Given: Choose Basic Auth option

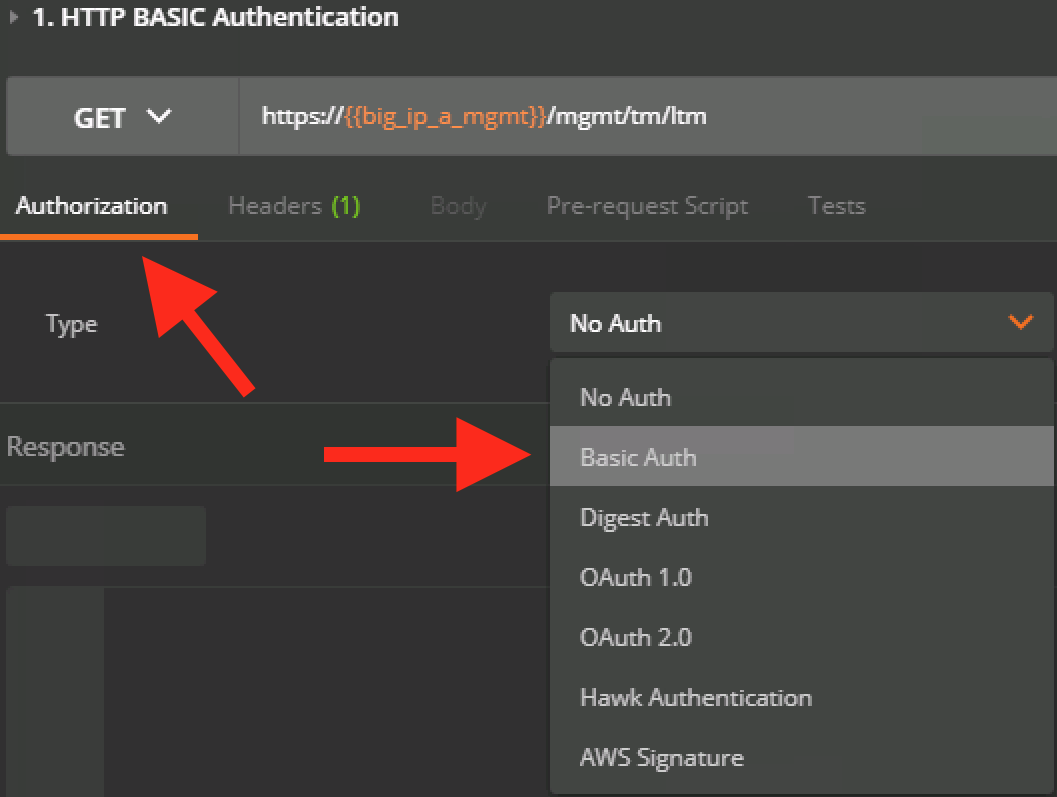Looking at the screenshot, I should pos(802,456).
